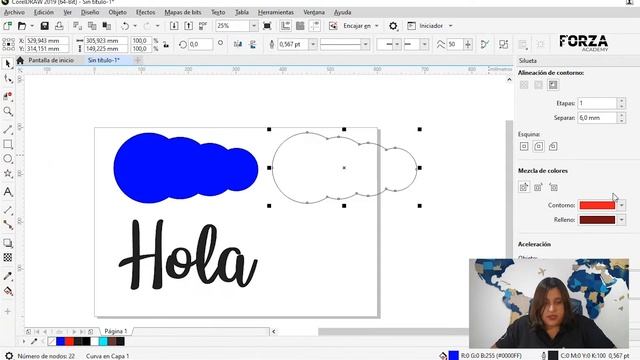This screenshot has height=360, width=640.
Task: Click the cyan swatch in document palette
Action: click(103, 341)
